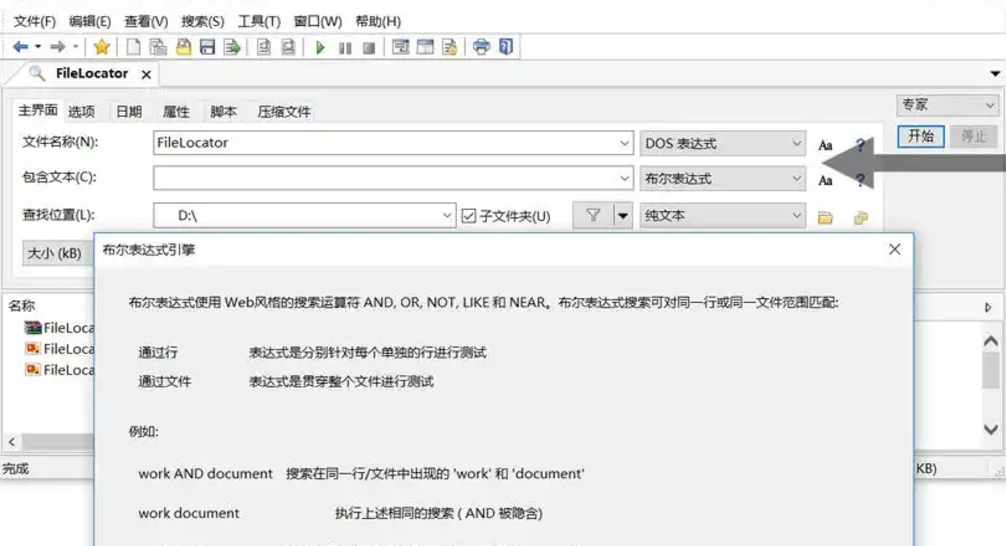1006x546 pixels.
Task: Open the 帮助(H) menu
Action: tap(379, 21)
